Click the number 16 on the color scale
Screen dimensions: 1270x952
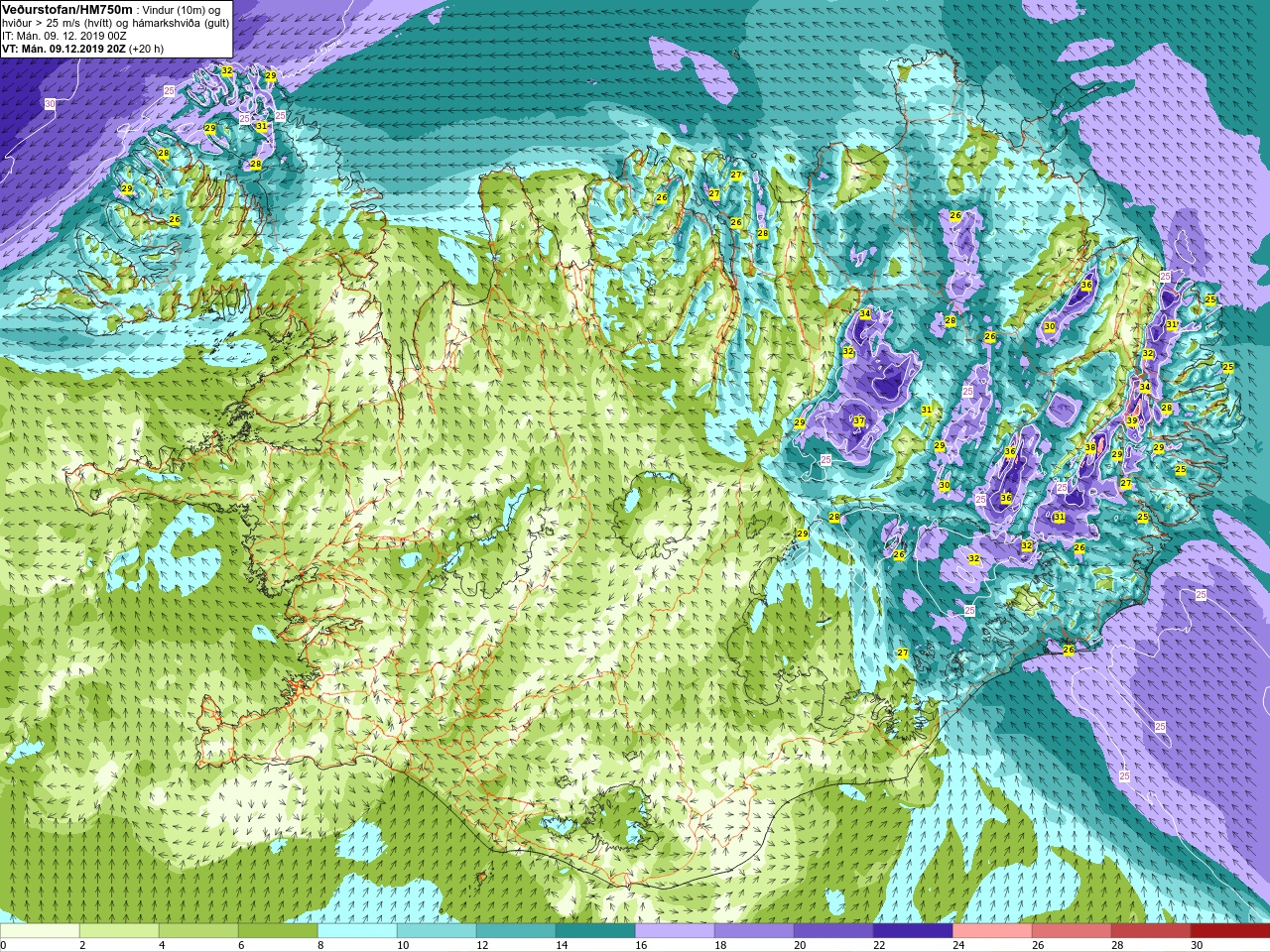640,945
